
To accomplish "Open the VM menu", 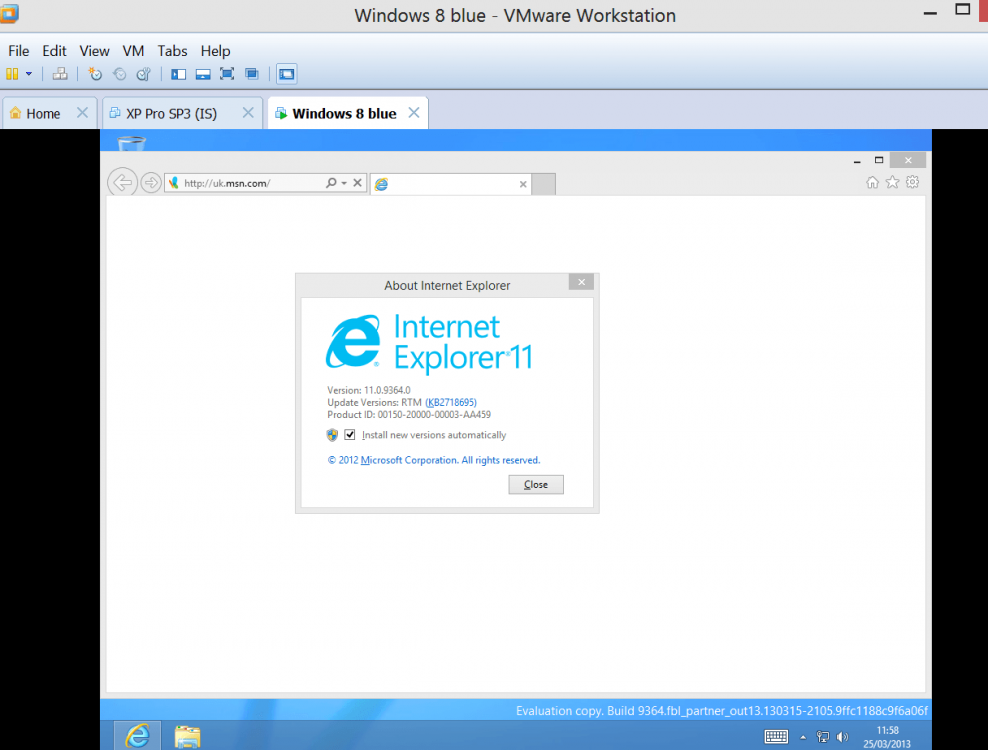I will [133, 50].
